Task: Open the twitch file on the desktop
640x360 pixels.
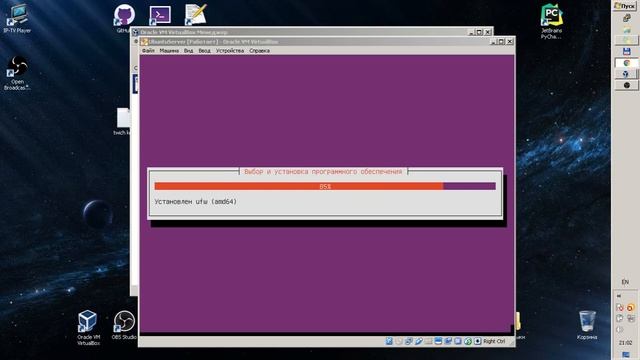Action: click(122, 122)
